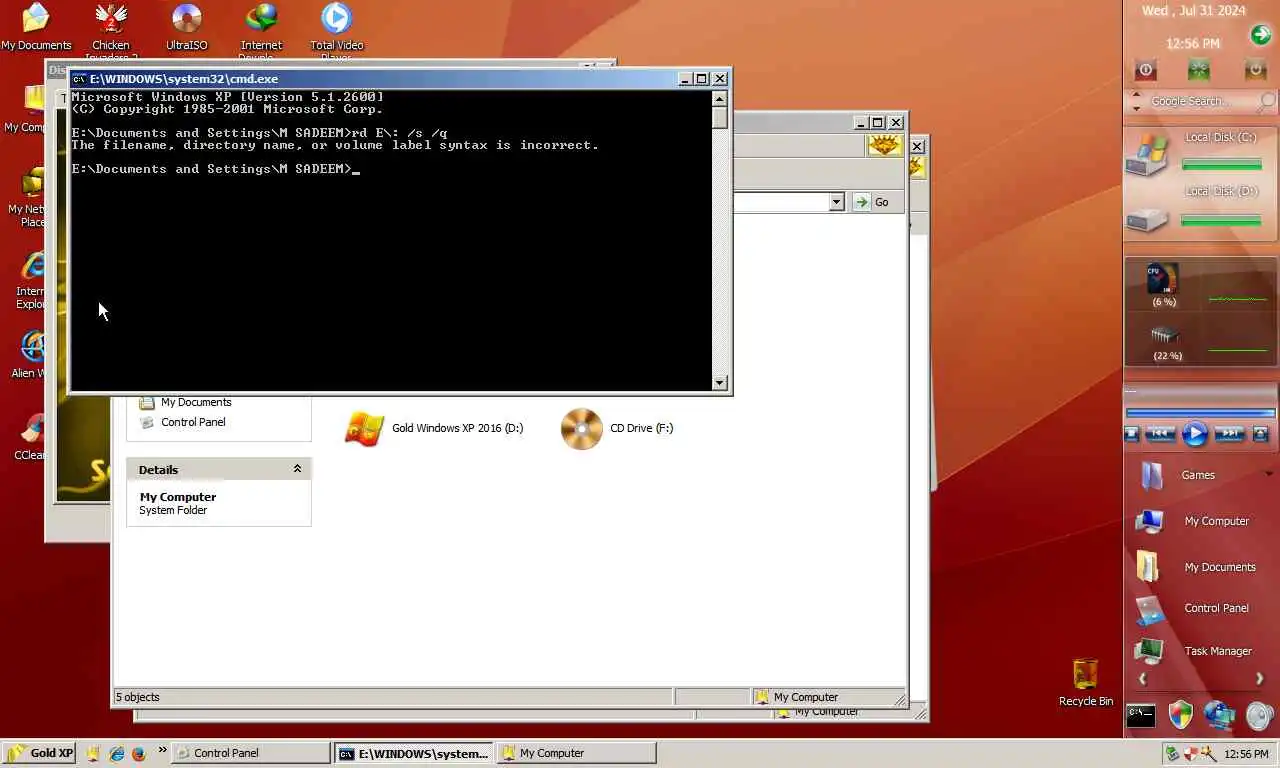Image resolution: width=1280 pixels, height=768 pixels.
Task: Click the green middle power icon in sidebar
Action: 1199,70
